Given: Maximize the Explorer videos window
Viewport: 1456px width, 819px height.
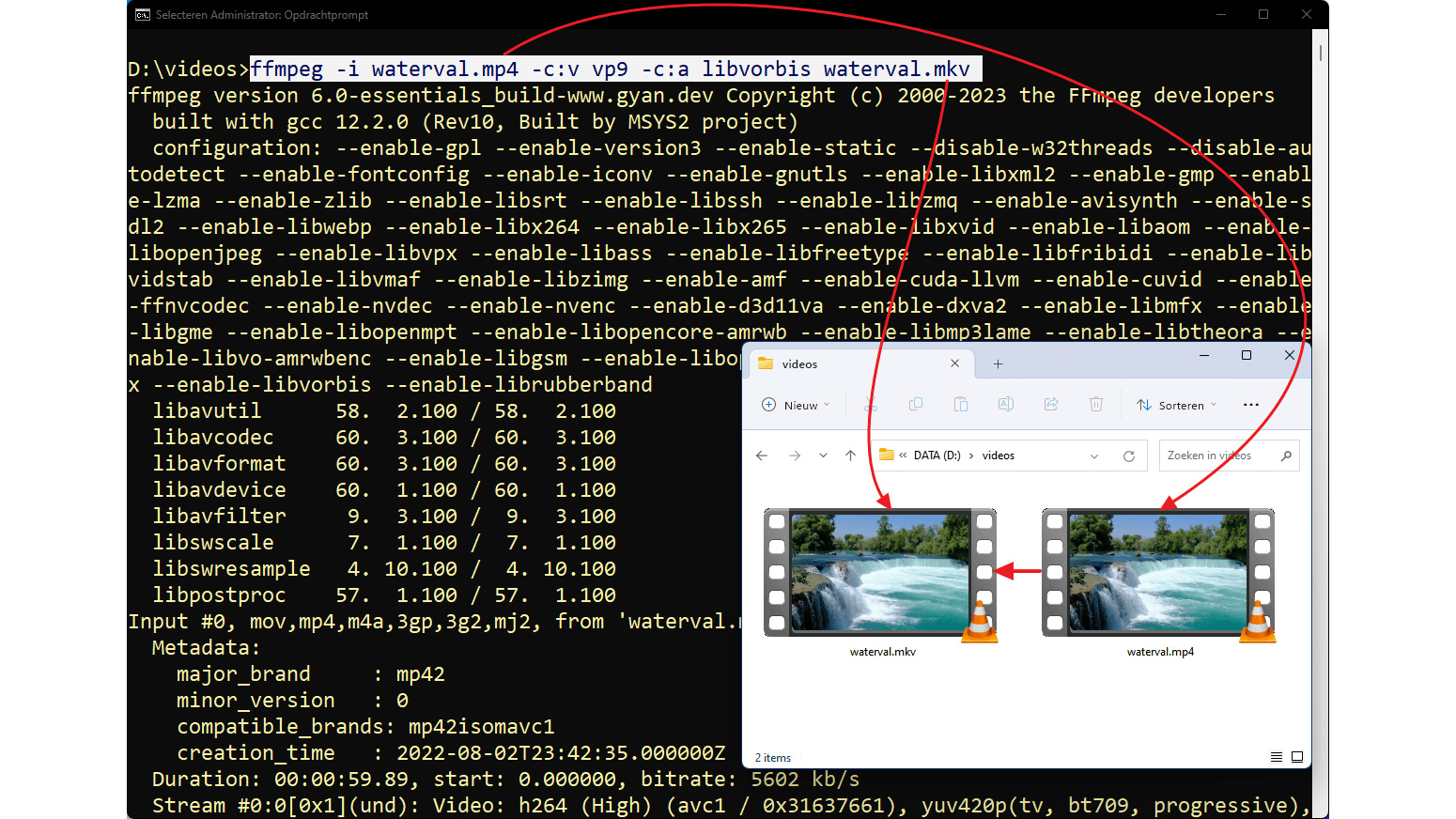Looking at the screenshot, I should click(x=1247, y=355).
